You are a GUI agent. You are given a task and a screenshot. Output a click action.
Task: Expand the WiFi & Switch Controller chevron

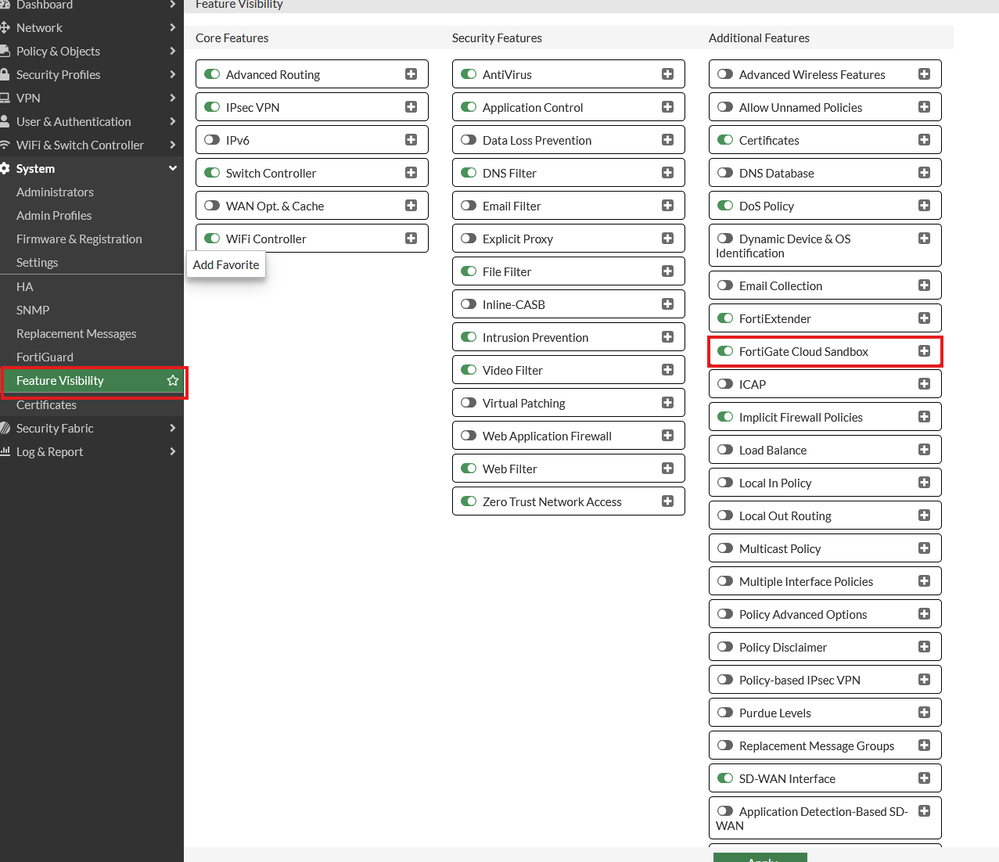173,145
